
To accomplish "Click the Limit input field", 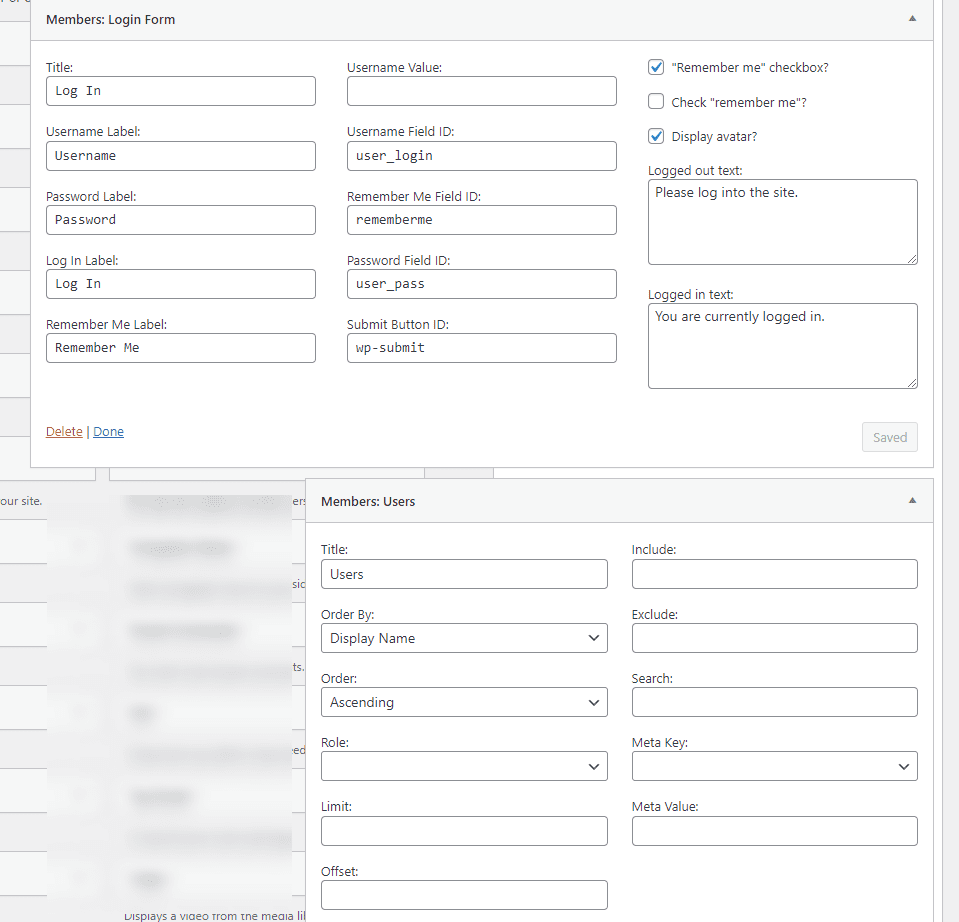I will [464, 831].
